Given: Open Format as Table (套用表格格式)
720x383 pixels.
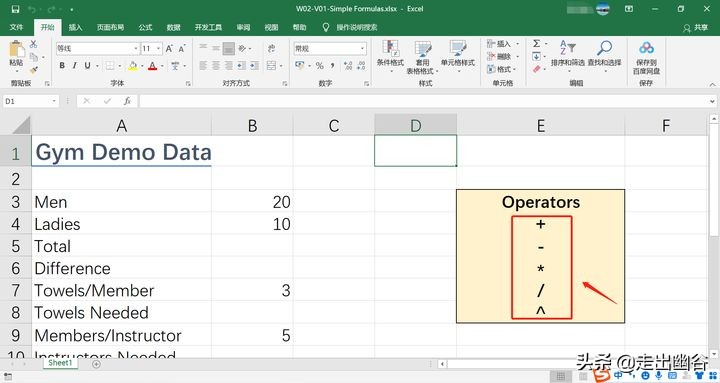Looking at the screenshot, I should pos(422,57).
